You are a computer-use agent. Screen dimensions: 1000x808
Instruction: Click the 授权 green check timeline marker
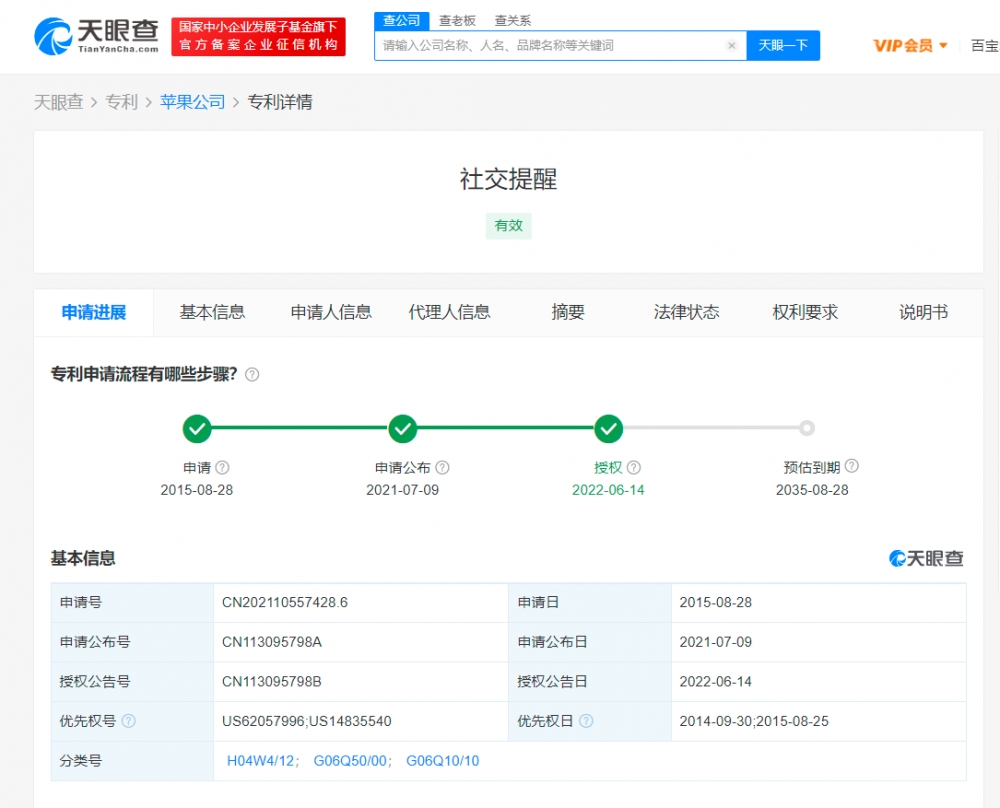point(608,429)
